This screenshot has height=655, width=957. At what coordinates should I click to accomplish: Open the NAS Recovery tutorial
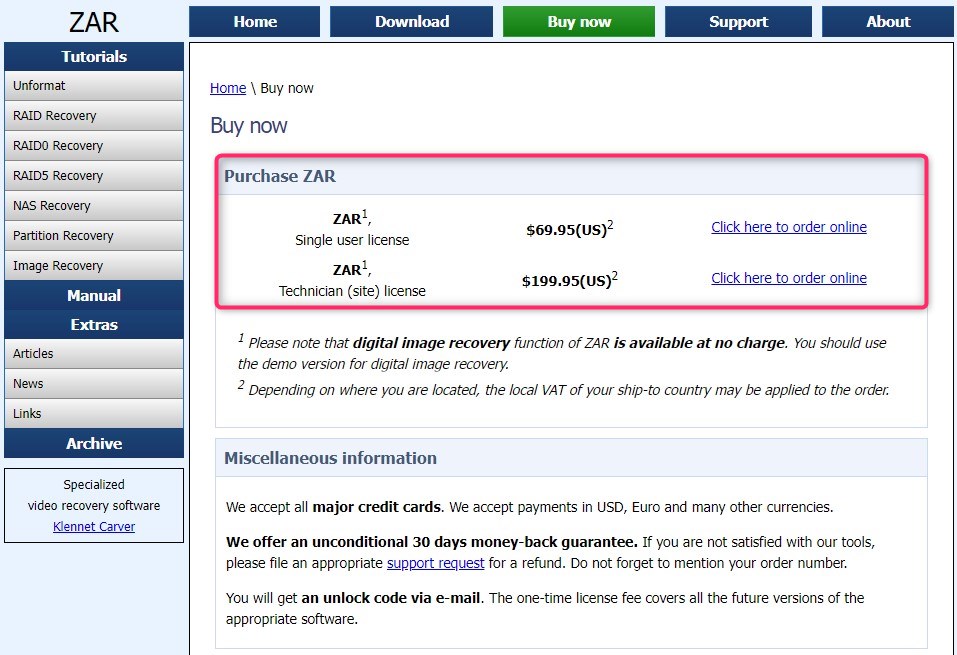(94, 205)
